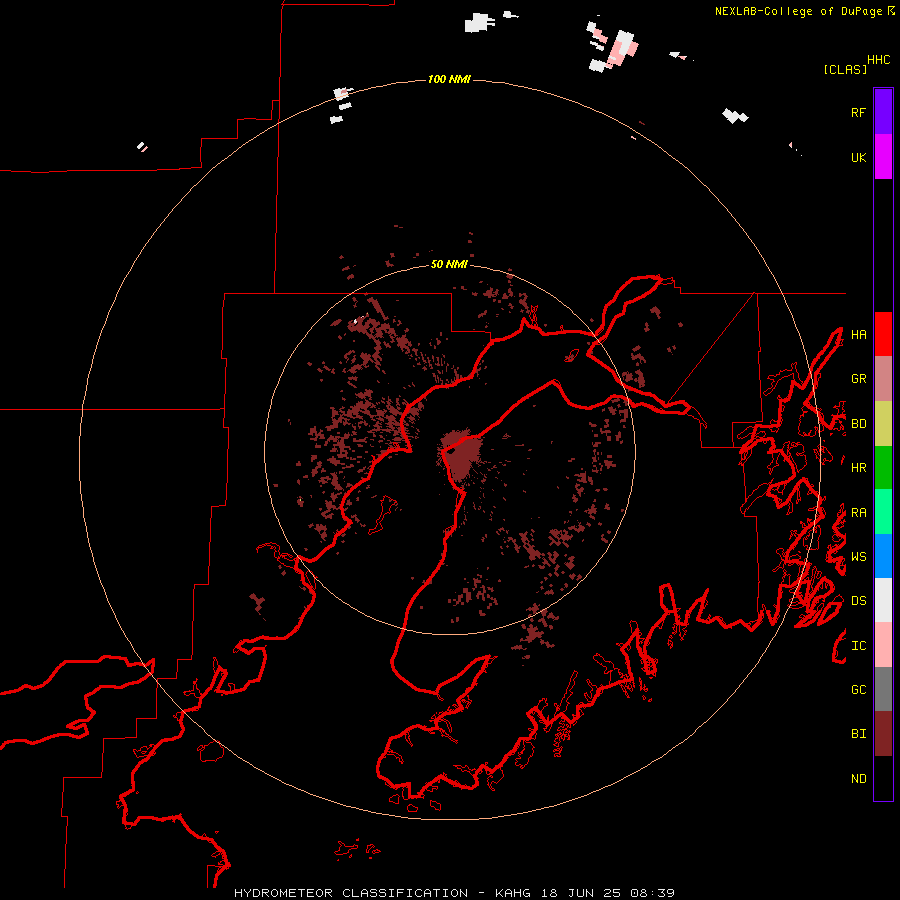Click the GC legend label
900x900 pixels.
pyautogui.click(x=858, y=690)
